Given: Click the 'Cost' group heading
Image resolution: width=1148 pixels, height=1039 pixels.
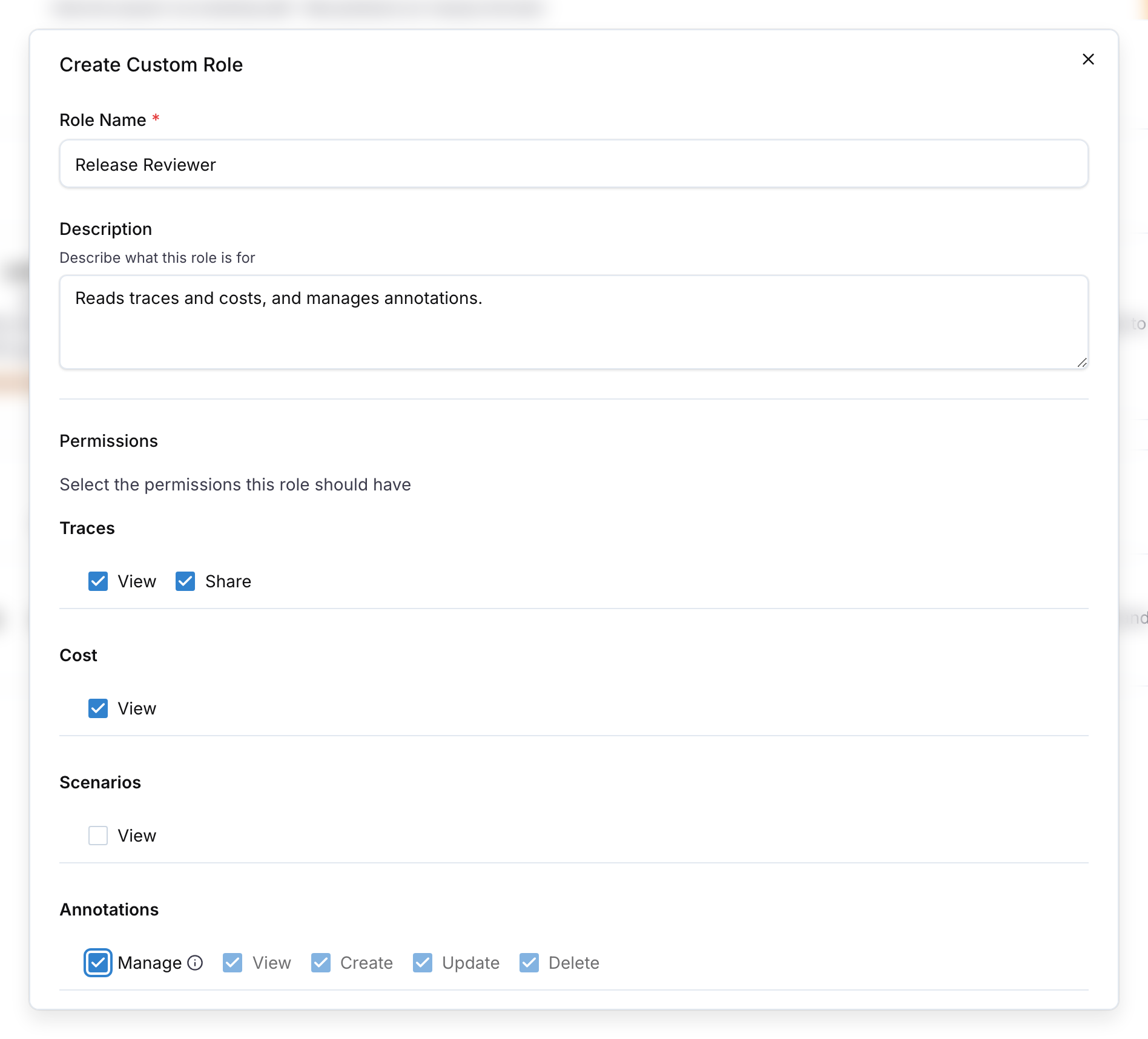Looking at the screenshot, I should point(78,655).
